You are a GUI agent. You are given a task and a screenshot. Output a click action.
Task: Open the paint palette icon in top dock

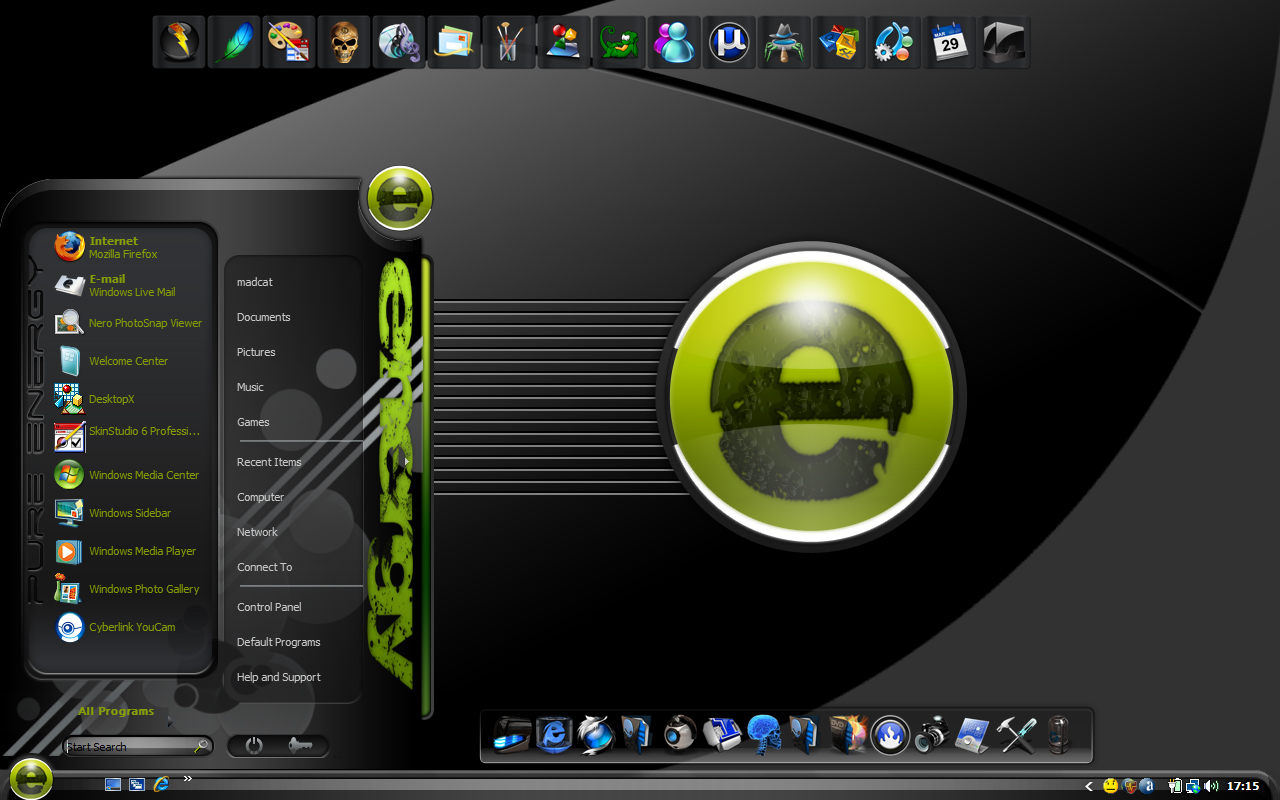(289, 43)
